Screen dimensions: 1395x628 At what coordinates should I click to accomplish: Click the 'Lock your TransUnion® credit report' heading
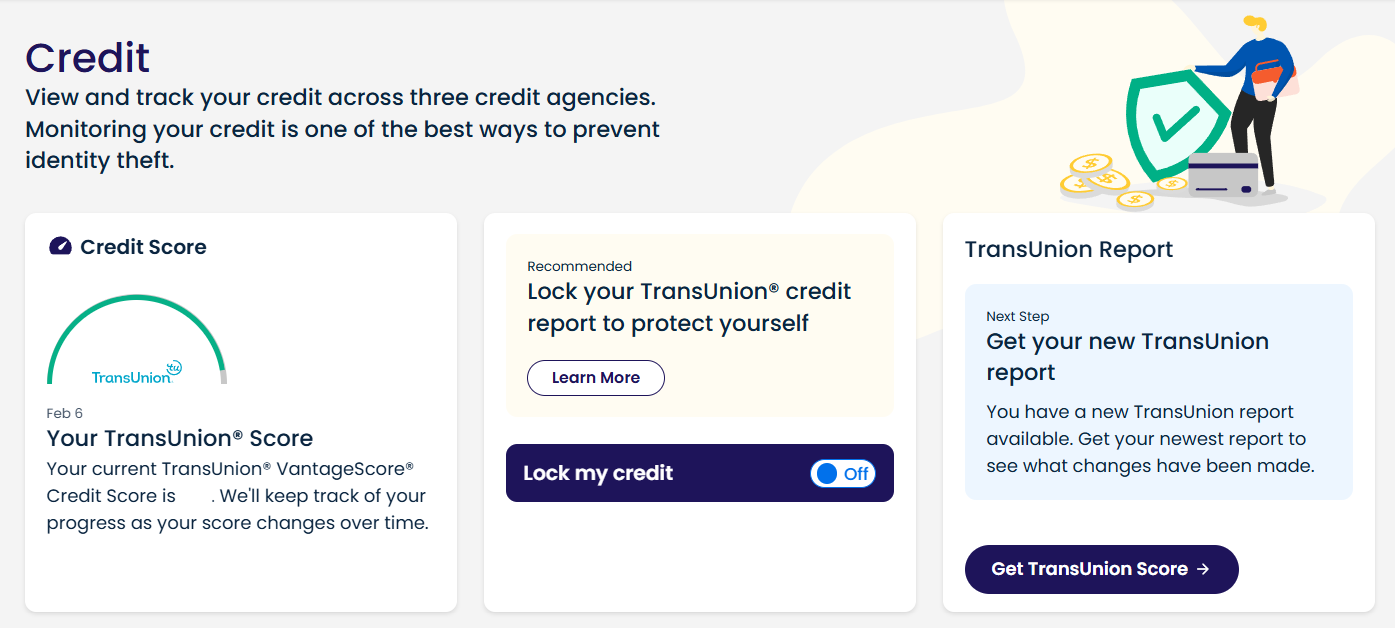point(689,307)
